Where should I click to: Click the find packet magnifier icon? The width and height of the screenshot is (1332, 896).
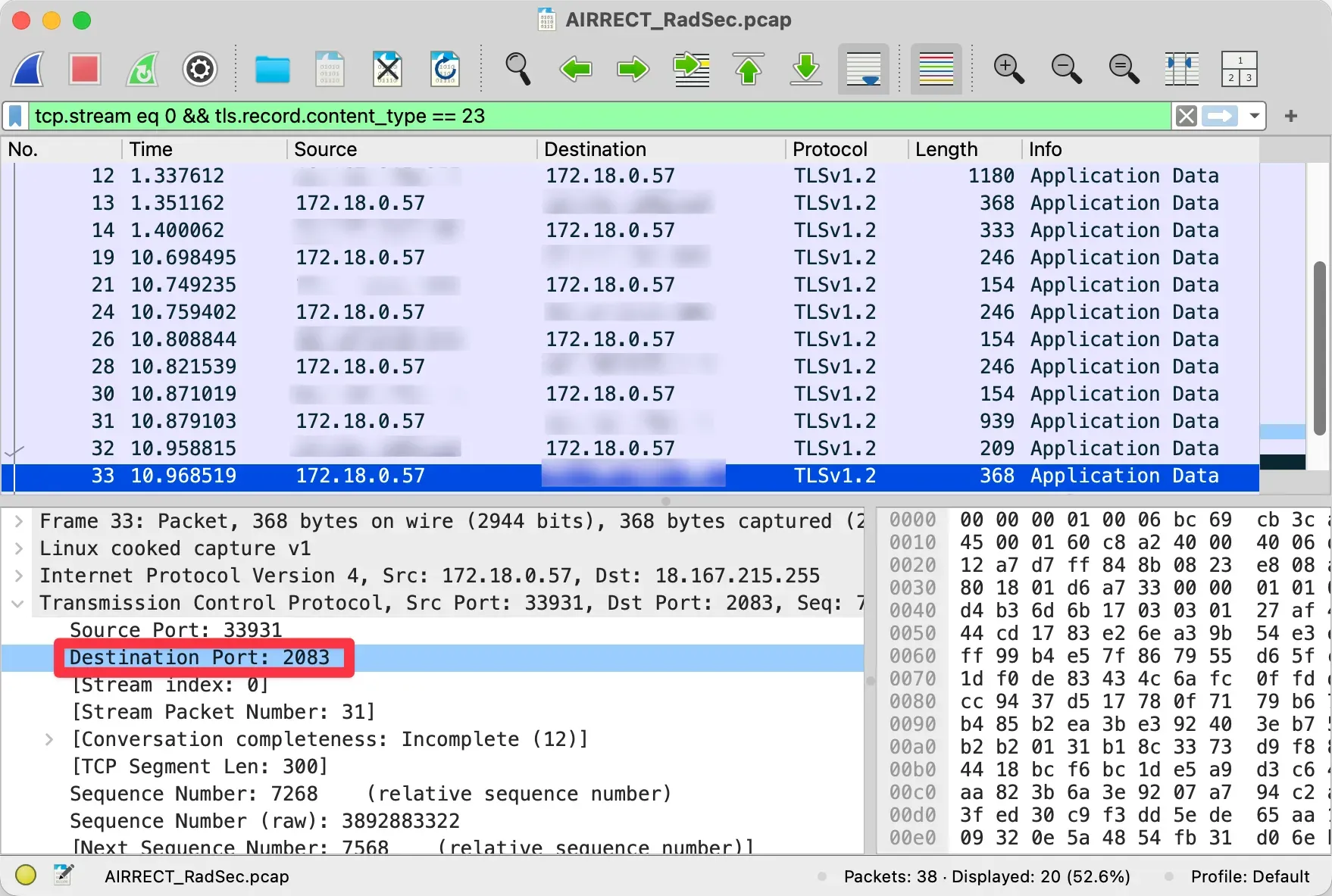click(518, 69)
